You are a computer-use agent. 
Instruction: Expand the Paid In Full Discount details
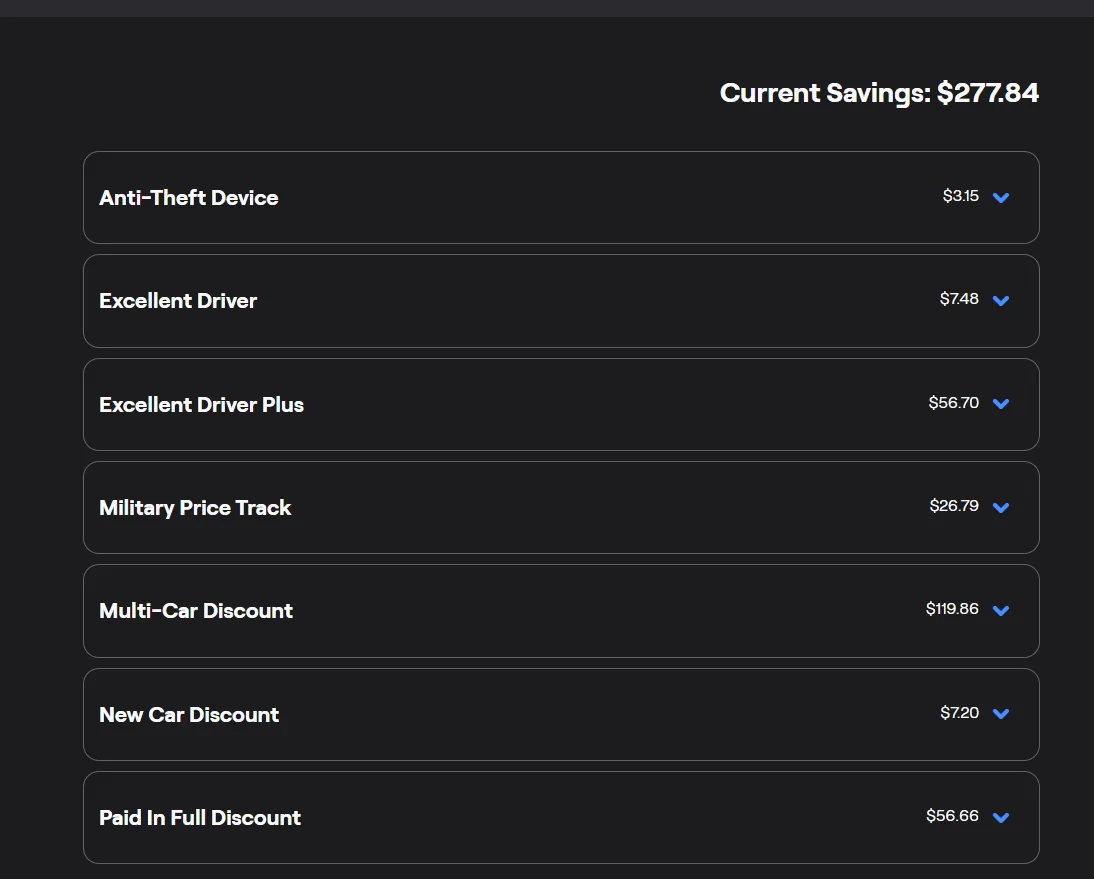click(x=1001, y=817)
